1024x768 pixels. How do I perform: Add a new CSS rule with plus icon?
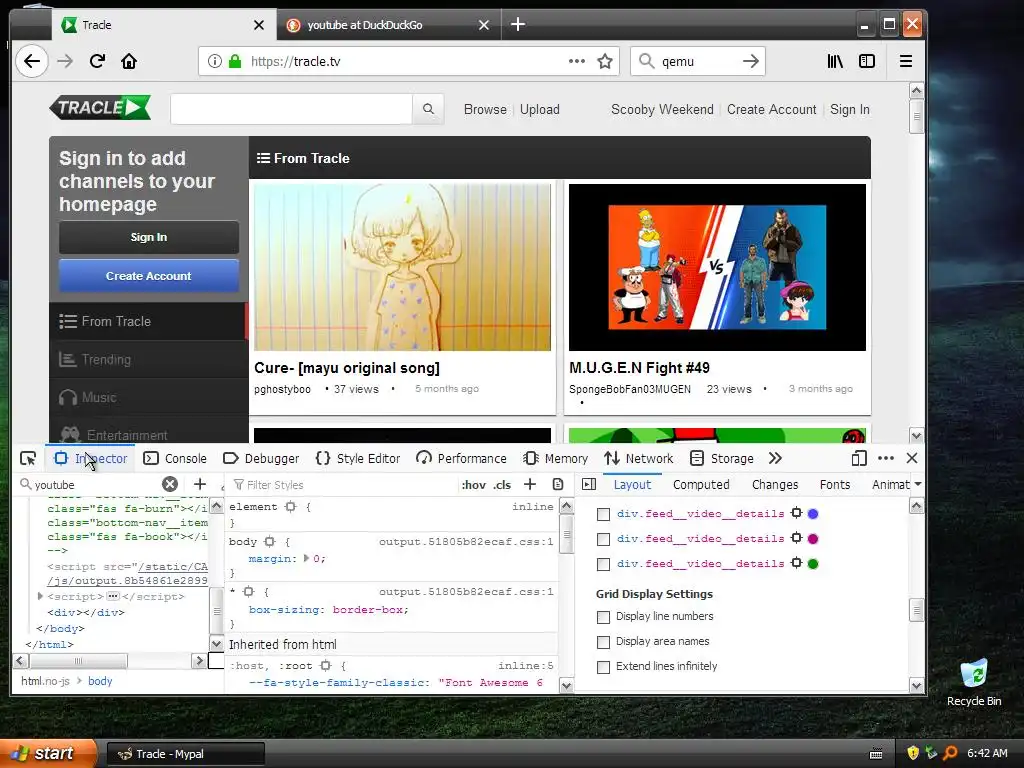[530, 485]
